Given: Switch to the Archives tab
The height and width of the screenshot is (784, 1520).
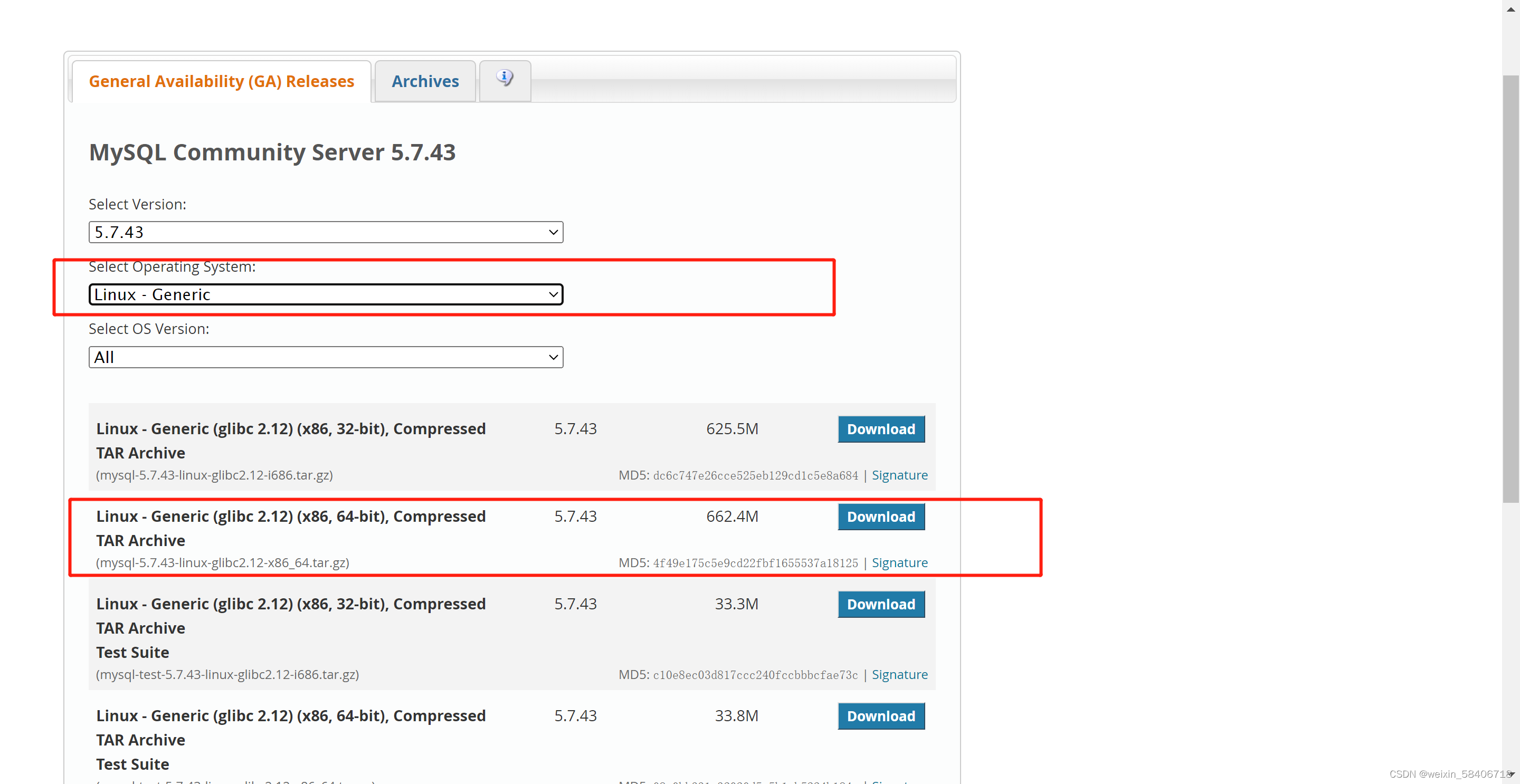Looking at the screenshot, I should tap(425, 81).
